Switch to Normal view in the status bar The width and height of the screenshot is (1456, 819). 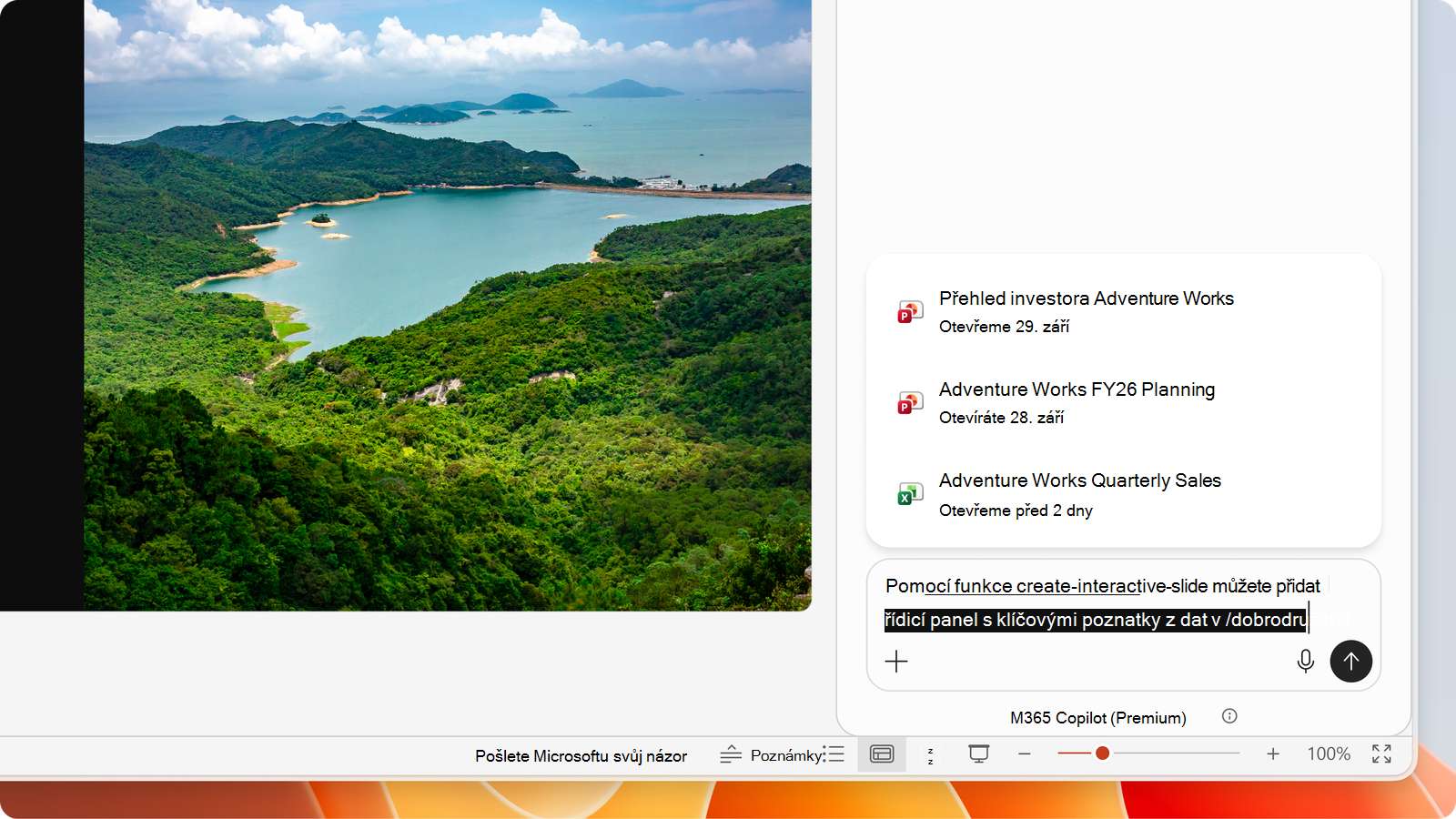882,754
